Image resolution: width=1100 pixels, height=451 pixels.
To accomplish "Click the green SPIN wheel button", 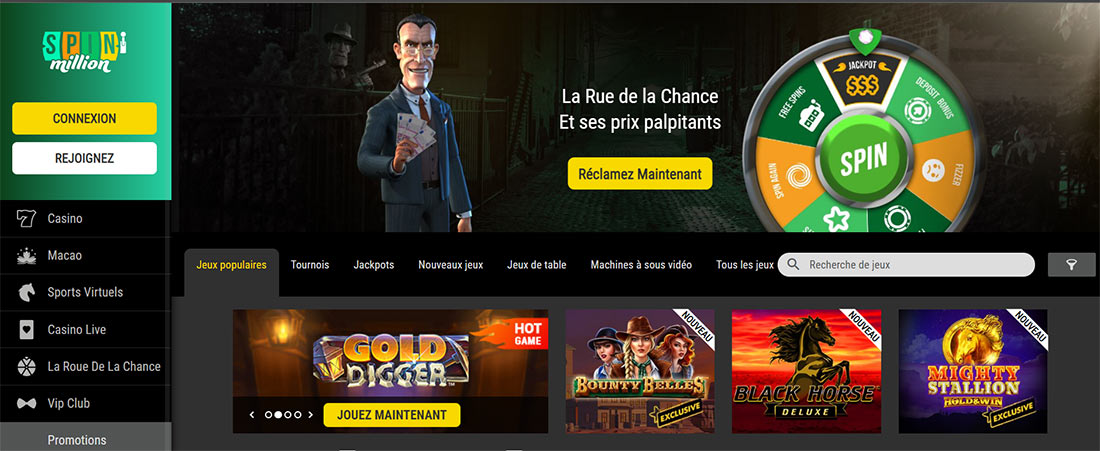I will click(864, 159).
